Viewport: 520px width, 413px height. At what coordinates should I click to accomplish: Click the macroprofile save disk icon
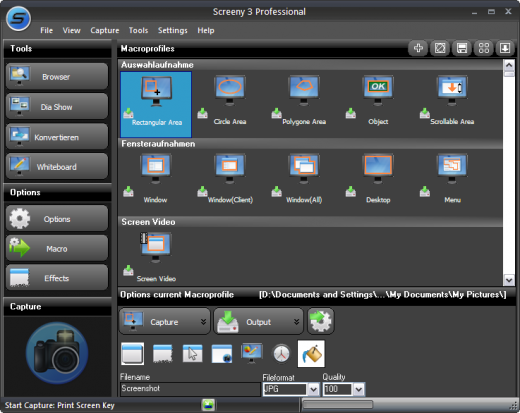pyautogui.click(x=462, y=48)
